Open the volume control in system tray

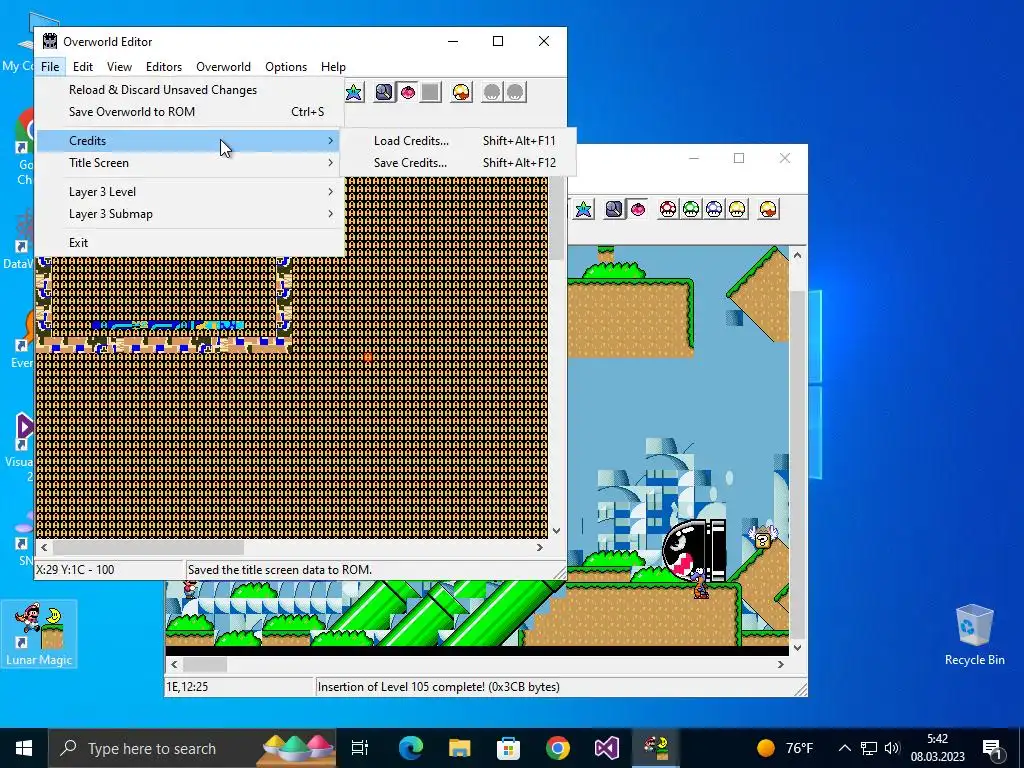(892, 748)
